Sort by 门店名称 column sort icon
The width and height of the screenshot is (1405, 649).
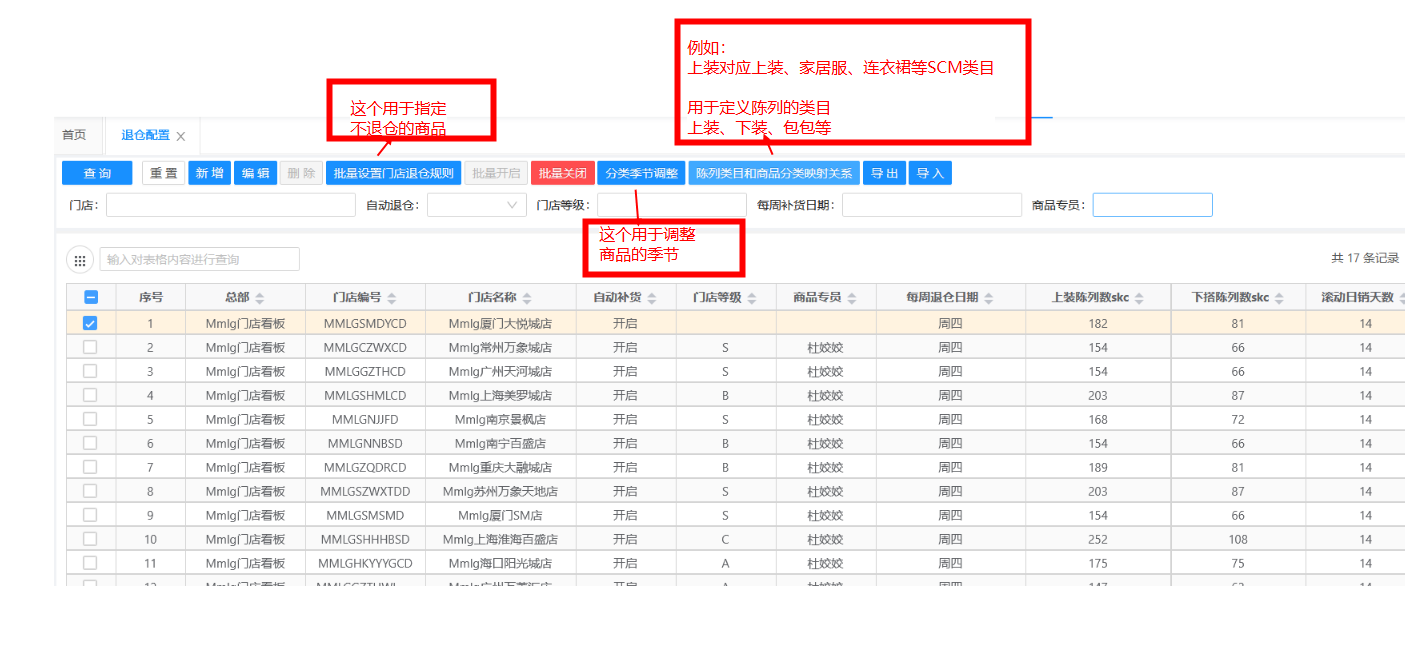[527, 298]
